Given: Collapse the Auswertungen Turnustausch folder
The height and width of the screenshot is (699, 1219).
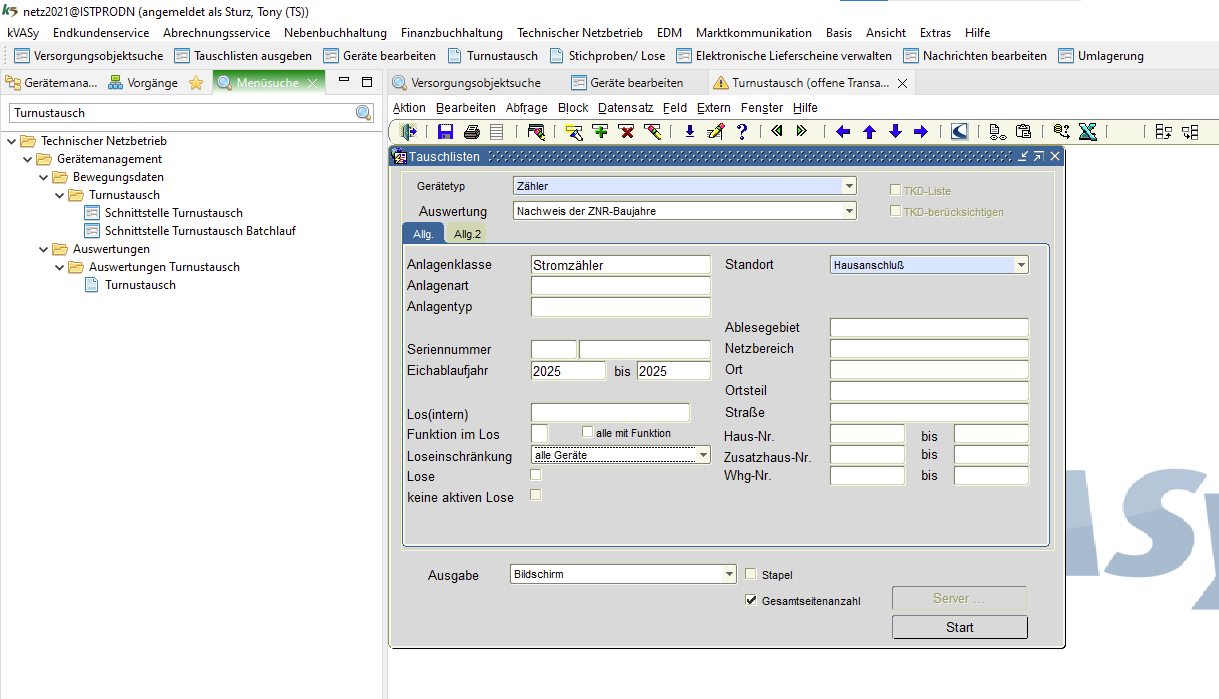Looking at the screenshot, I should pos(59,267).
